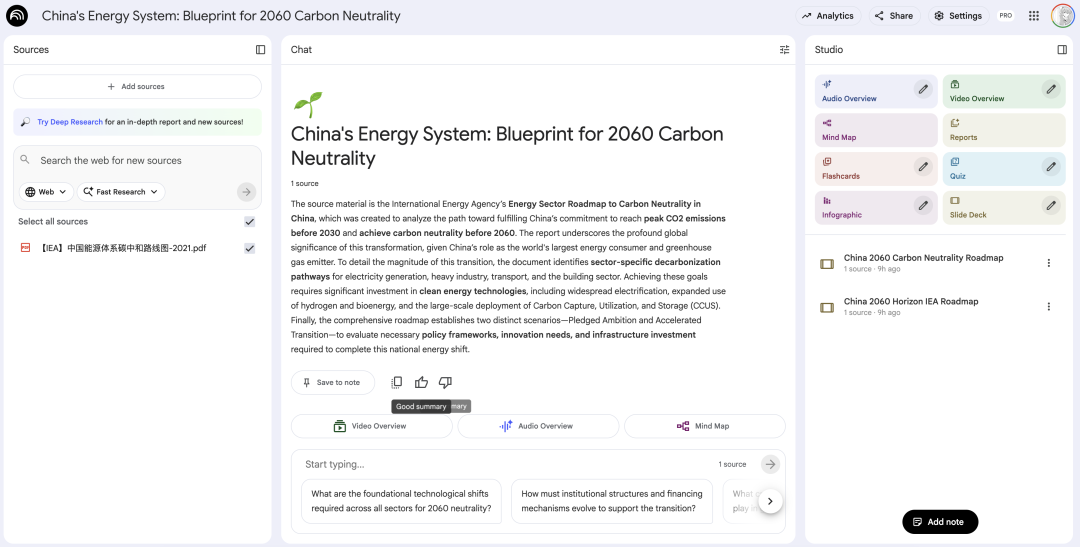Open the NotebookLM home logo

[x=17, y=15]
